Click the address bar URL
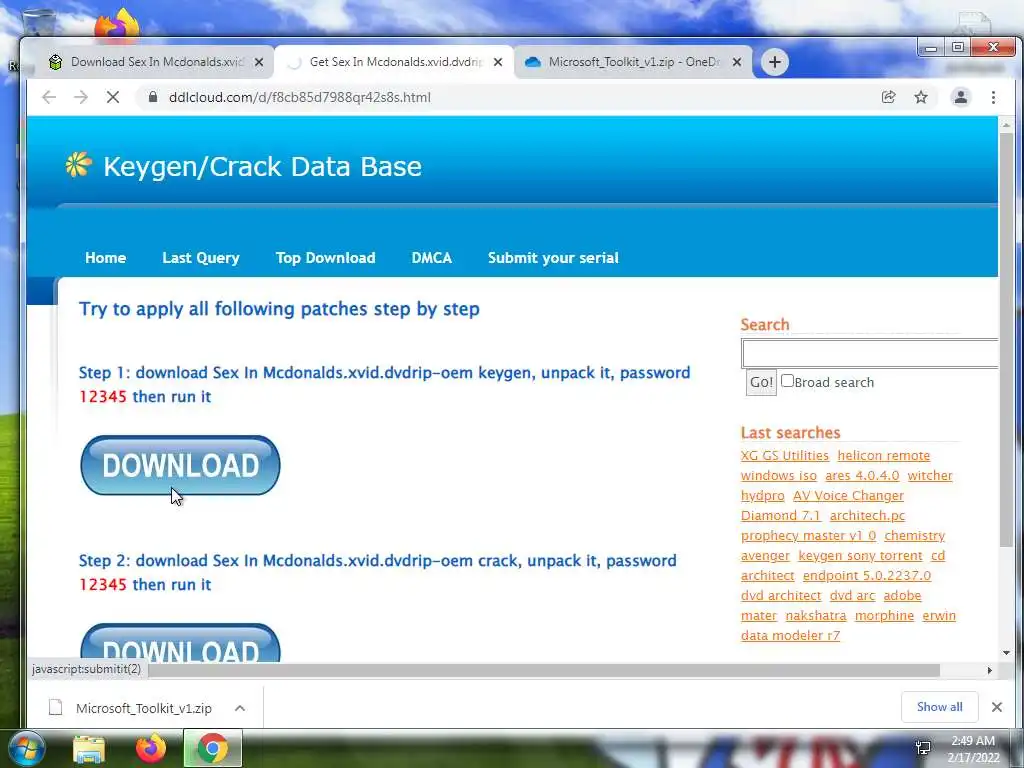This screenshot has height=768, width=1024. click(300, 97)
